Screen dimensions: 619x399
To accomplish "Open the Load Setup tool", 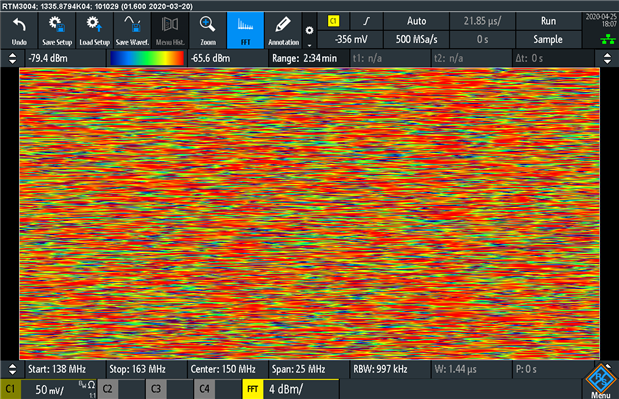I will [94, 30].
